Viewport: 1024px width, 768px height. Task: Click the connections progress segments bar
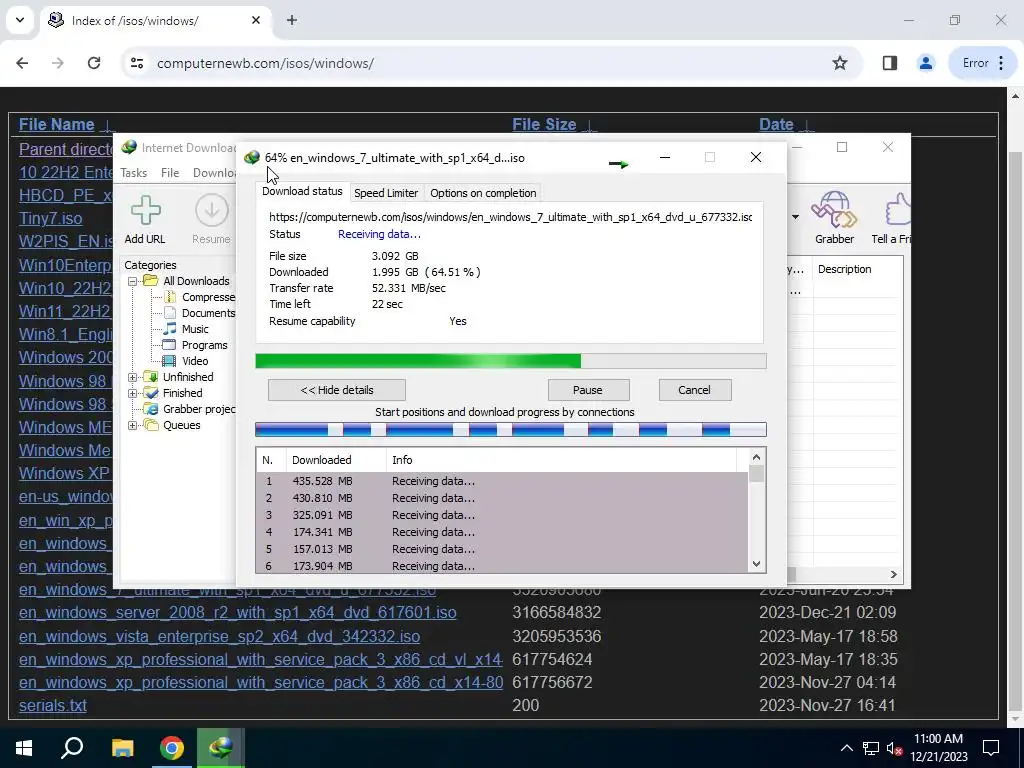pos(511,430)
